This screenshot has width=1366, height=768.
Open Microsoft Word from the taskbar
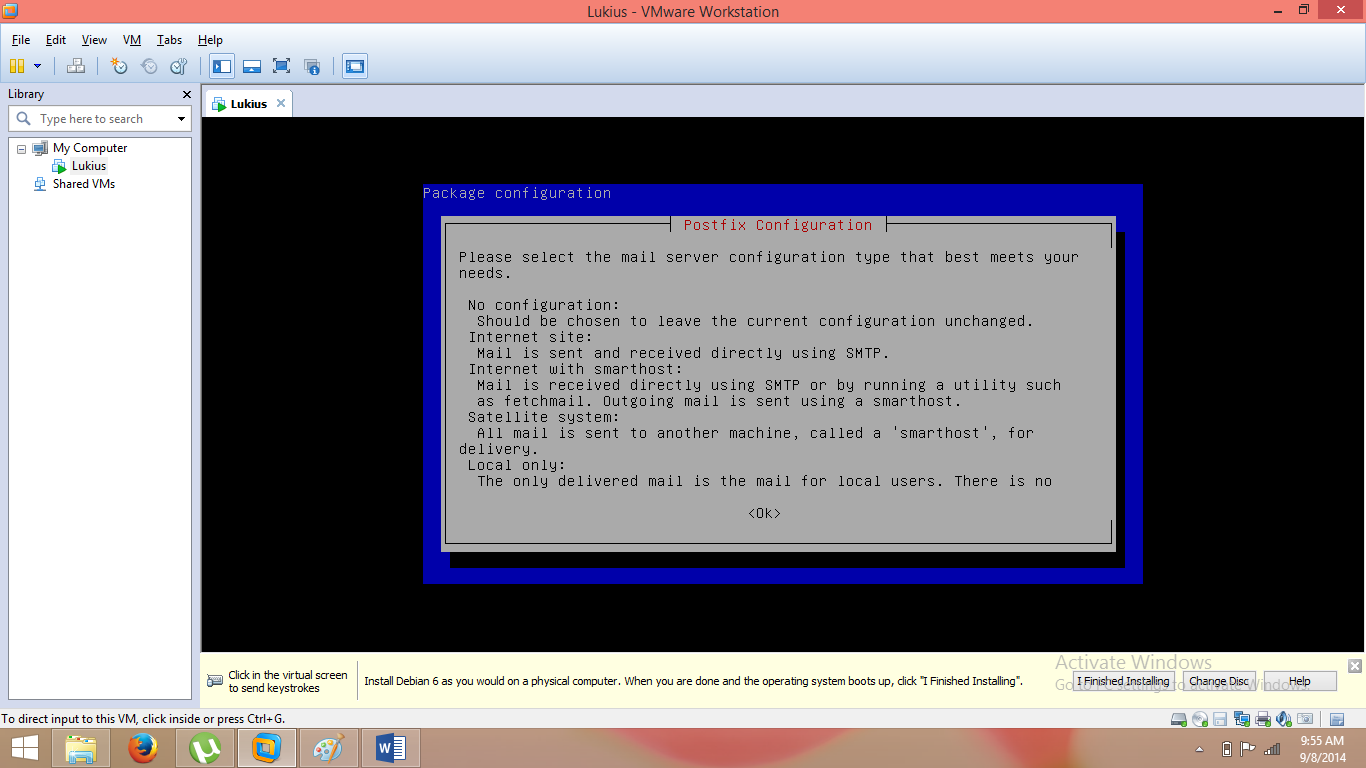click(x=390, y=748)
